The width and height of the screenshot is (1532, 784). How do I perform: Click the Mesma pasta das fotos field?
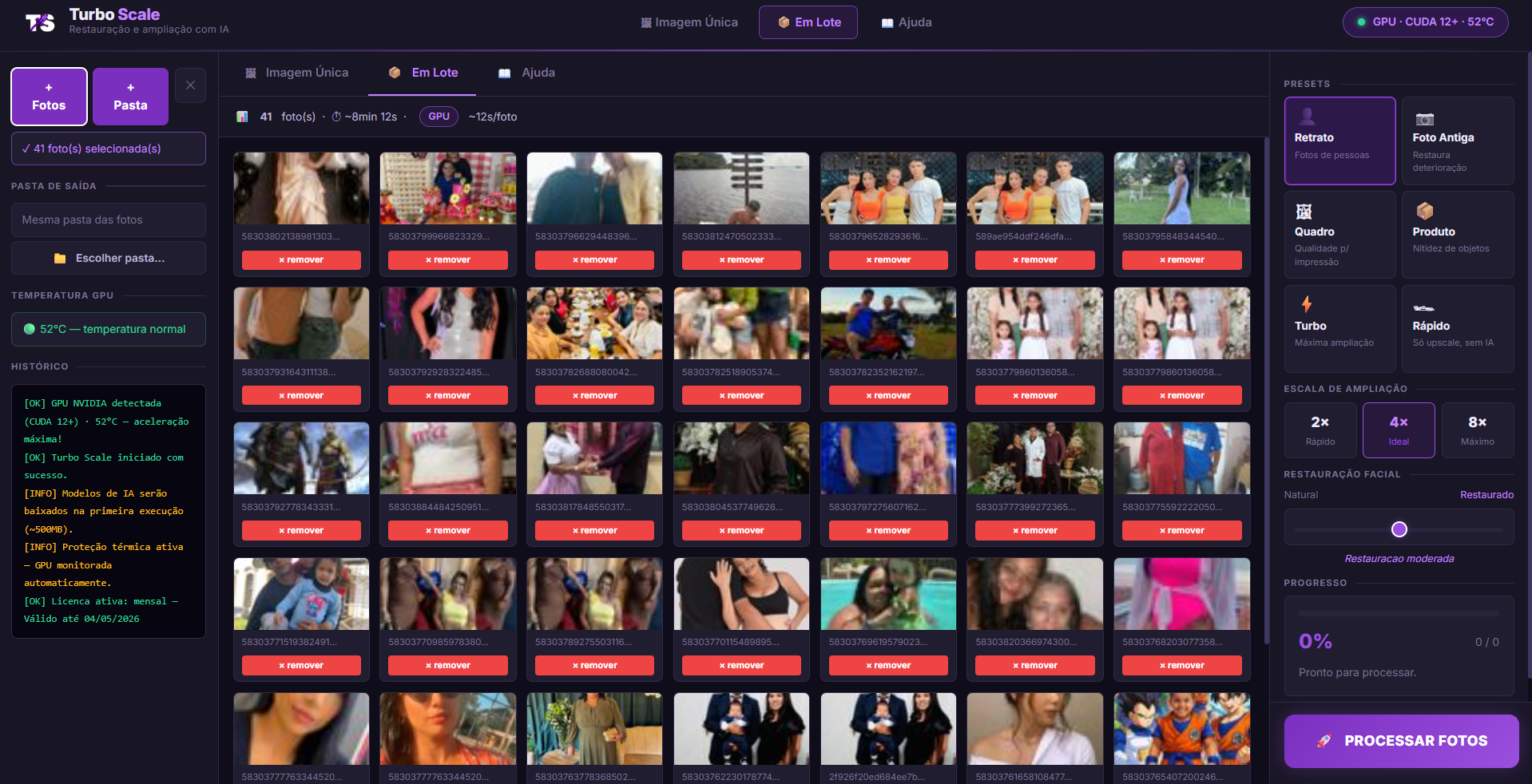click(x=109, y=220)
